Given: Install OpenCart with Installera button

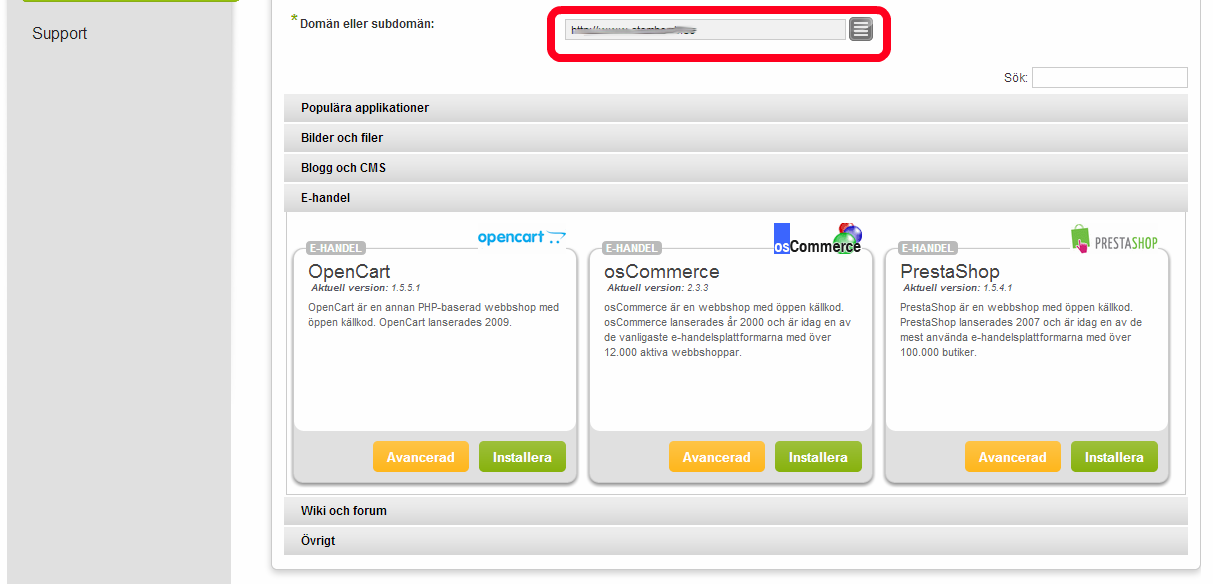Looking at the screenshot, I should pos(522,457).
